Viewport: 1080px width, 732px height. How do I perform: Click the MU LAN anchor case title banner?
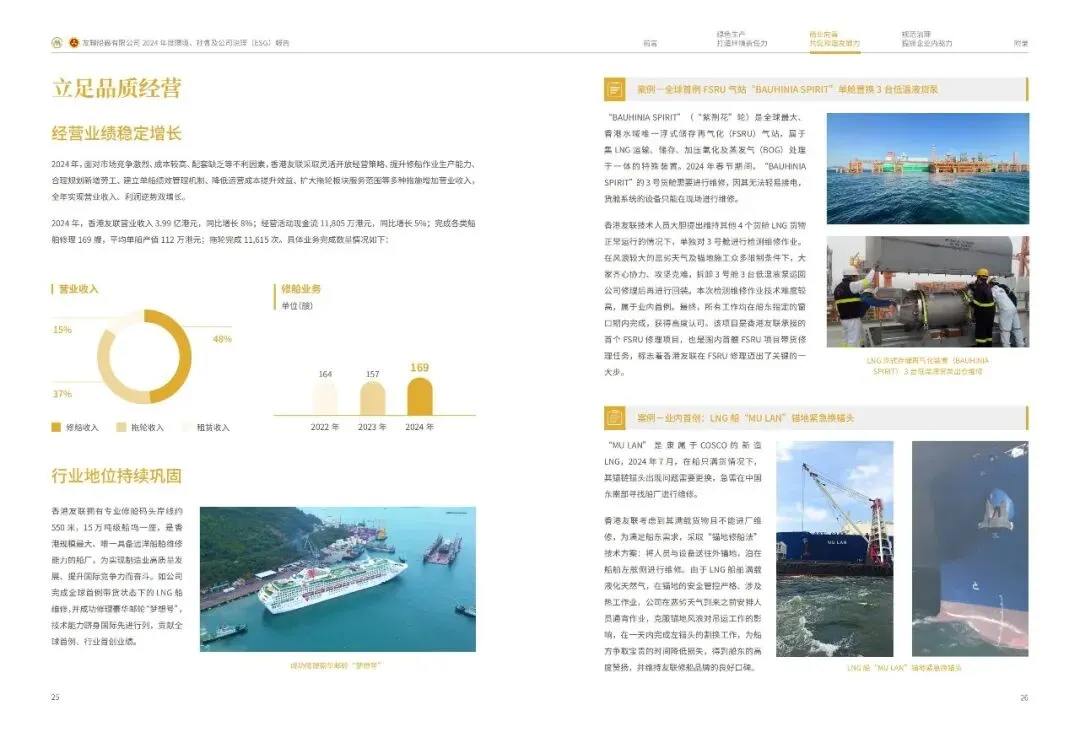coord(816,418)
